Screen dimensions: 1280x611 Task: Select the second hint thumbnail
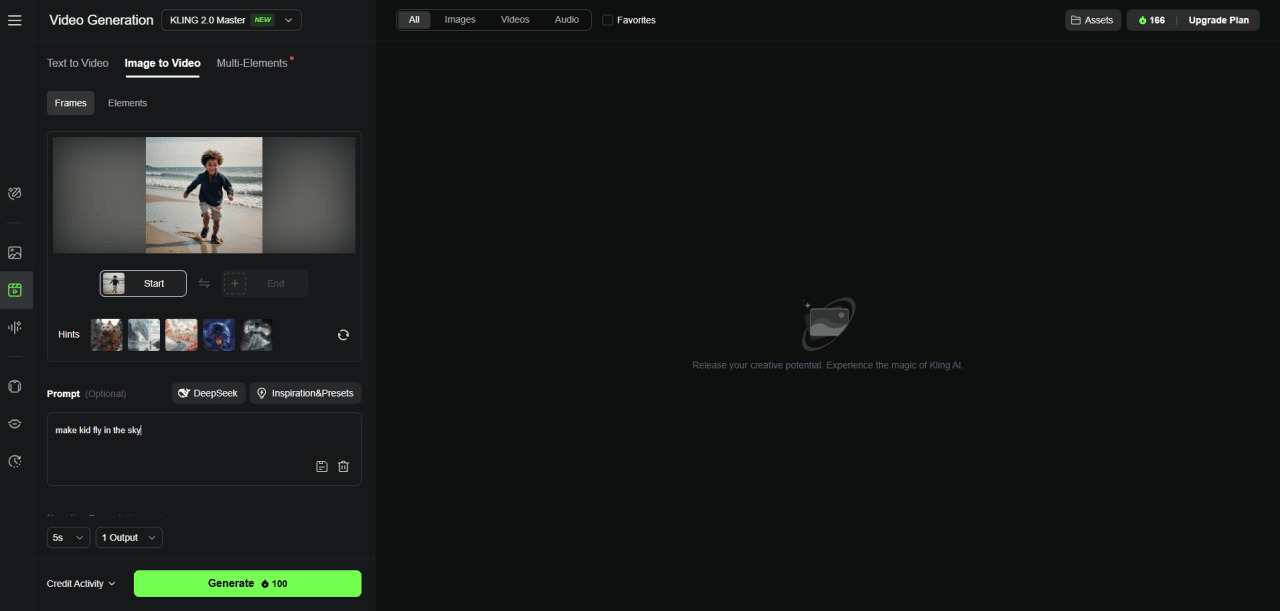click(x=144, y=335)
